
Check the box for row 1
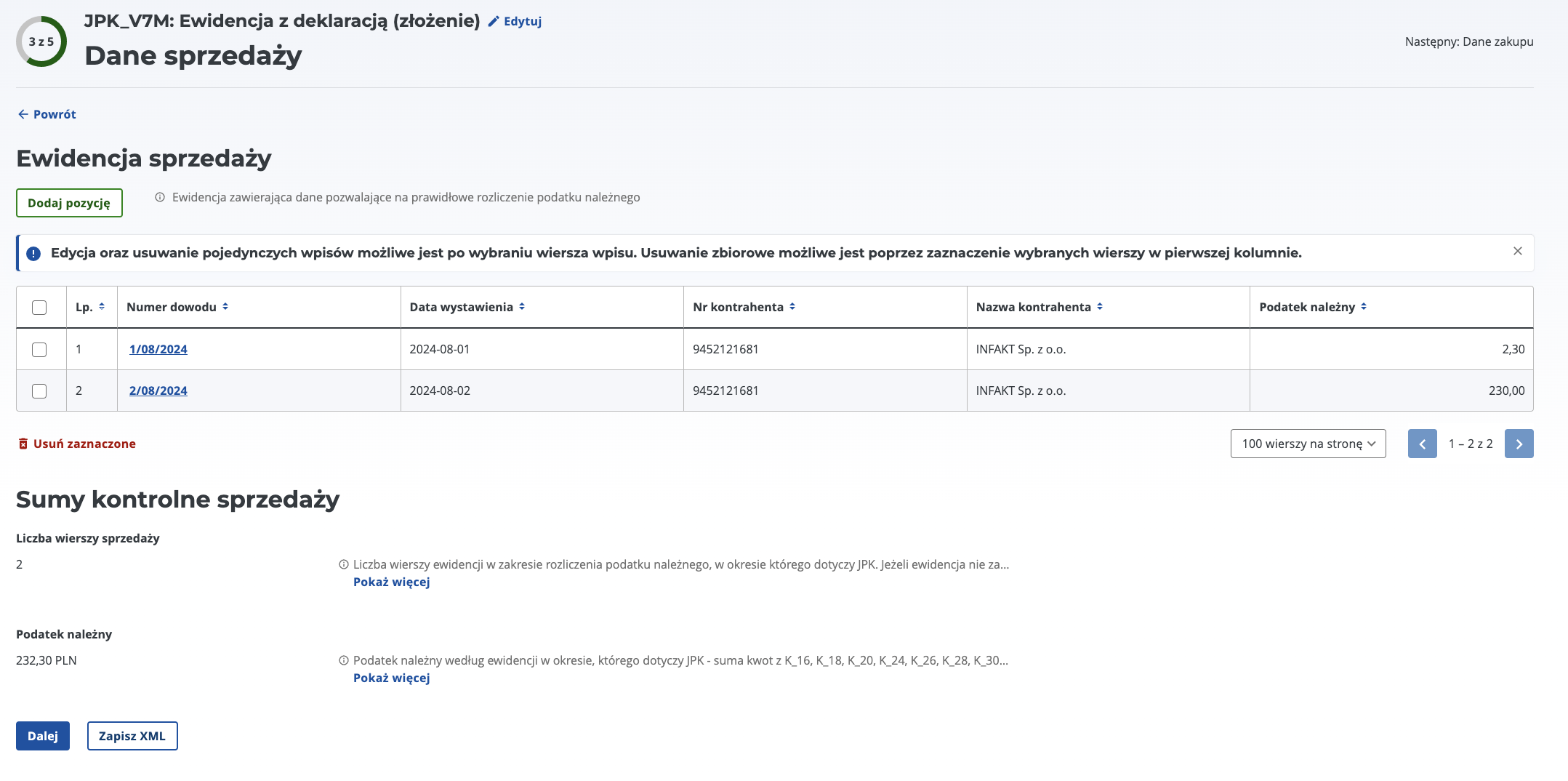pos(39,350)
